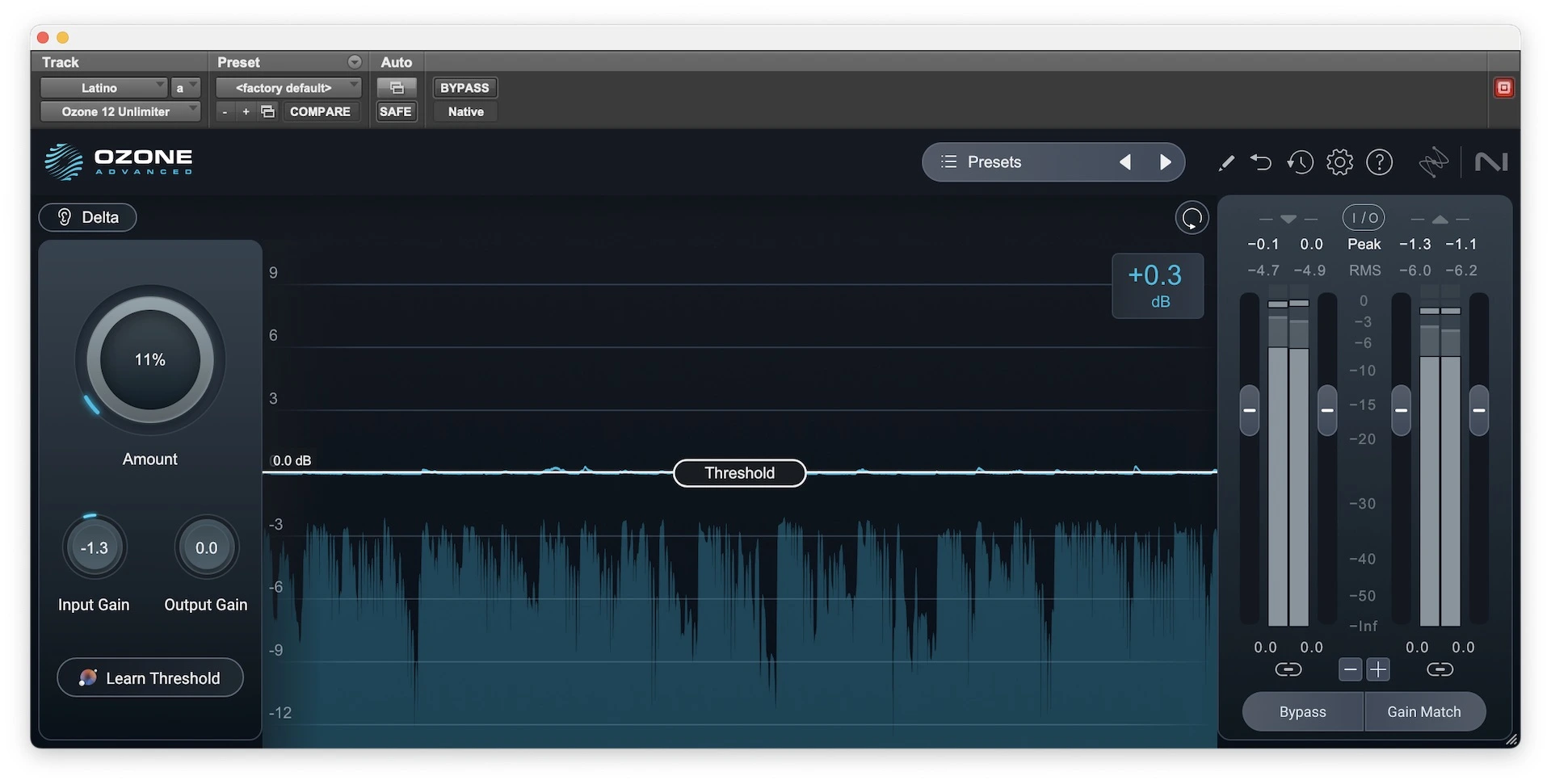The width and height of the screenshot is (1551, 784).
Task: Open Ozone settings gear icon
Action: 1339,162
